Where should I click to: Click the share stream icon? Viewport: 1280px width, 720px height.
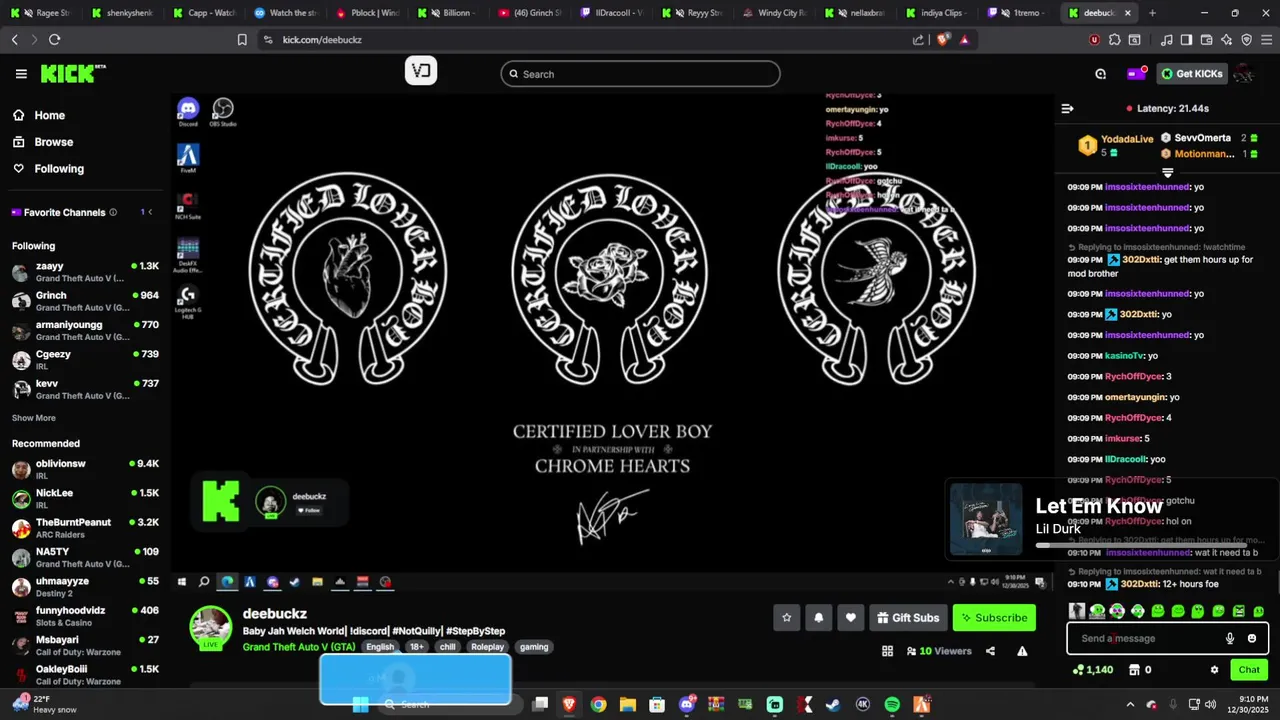point(990,651)
